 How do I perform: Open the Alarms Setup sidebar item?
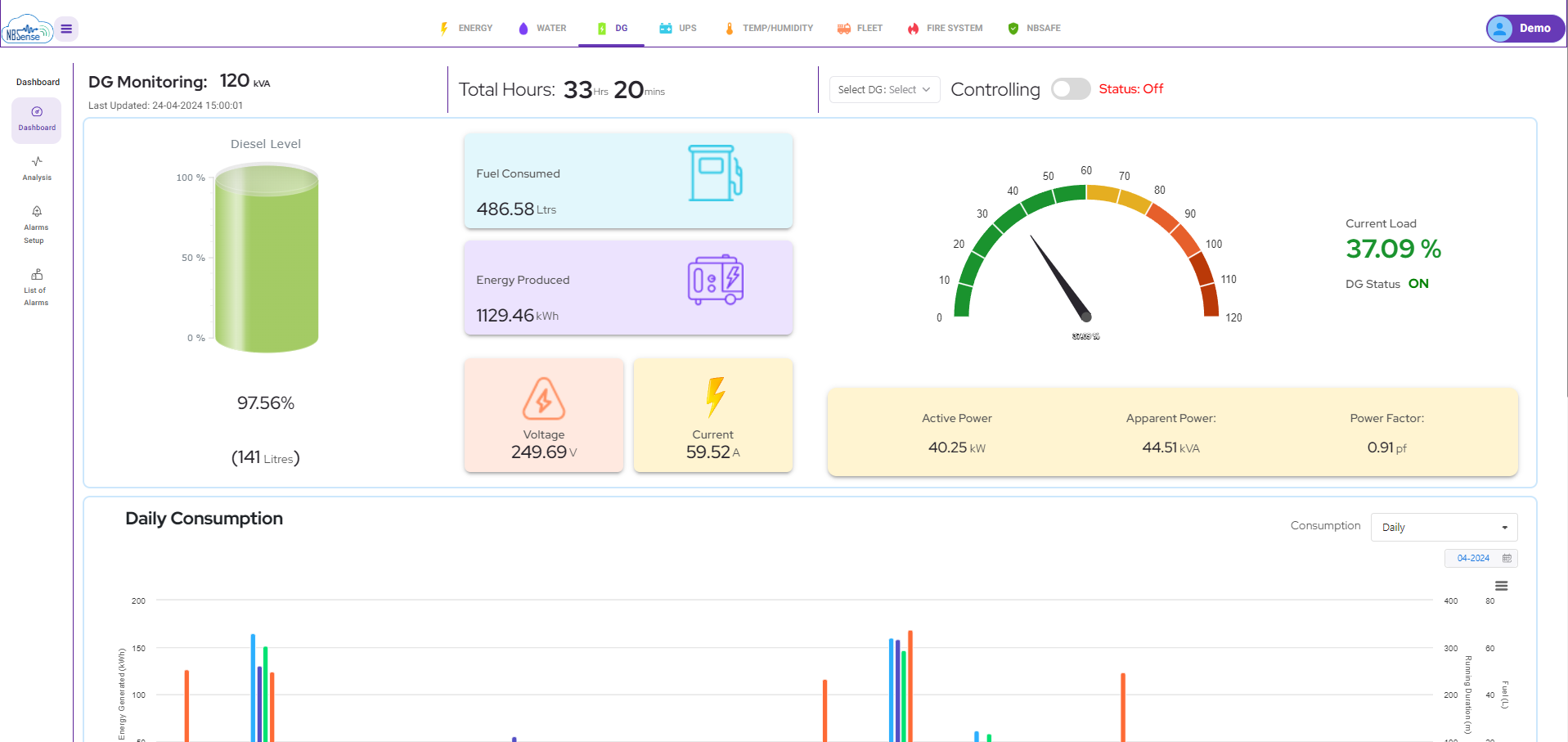click(x=37, y=224)
